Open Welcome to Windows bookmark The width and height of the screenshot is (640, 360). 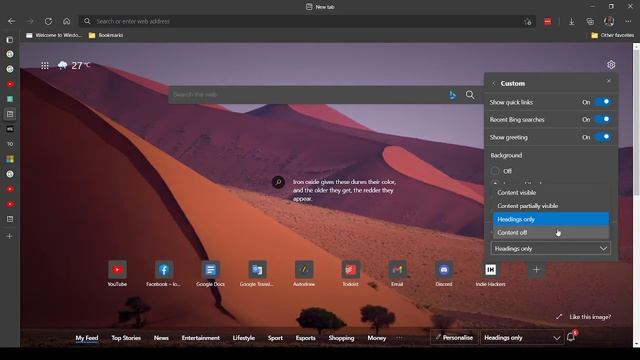pos(54,35)
